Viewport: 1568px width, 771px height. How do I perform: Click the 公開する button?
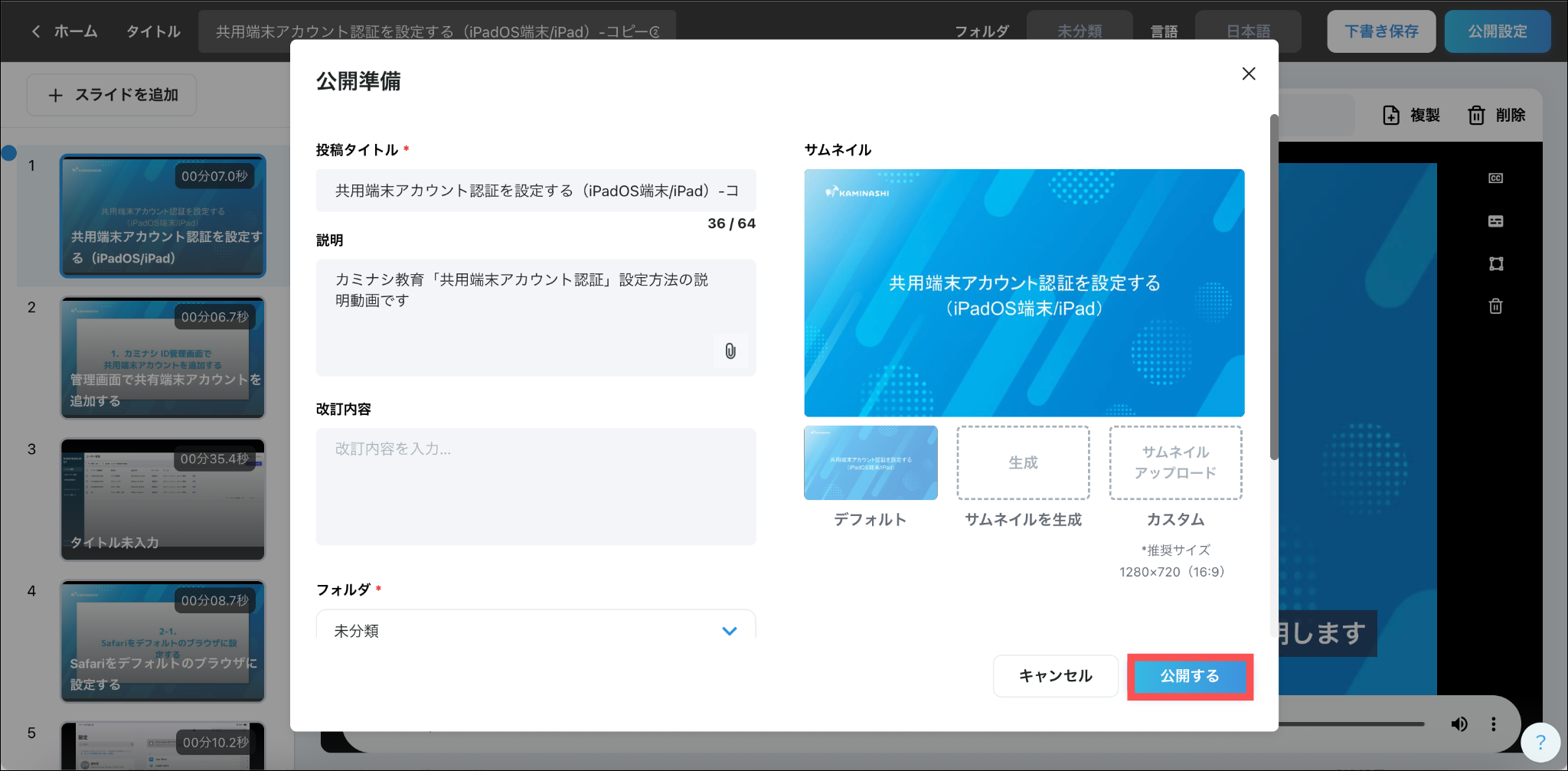(x=1190, y=676)
